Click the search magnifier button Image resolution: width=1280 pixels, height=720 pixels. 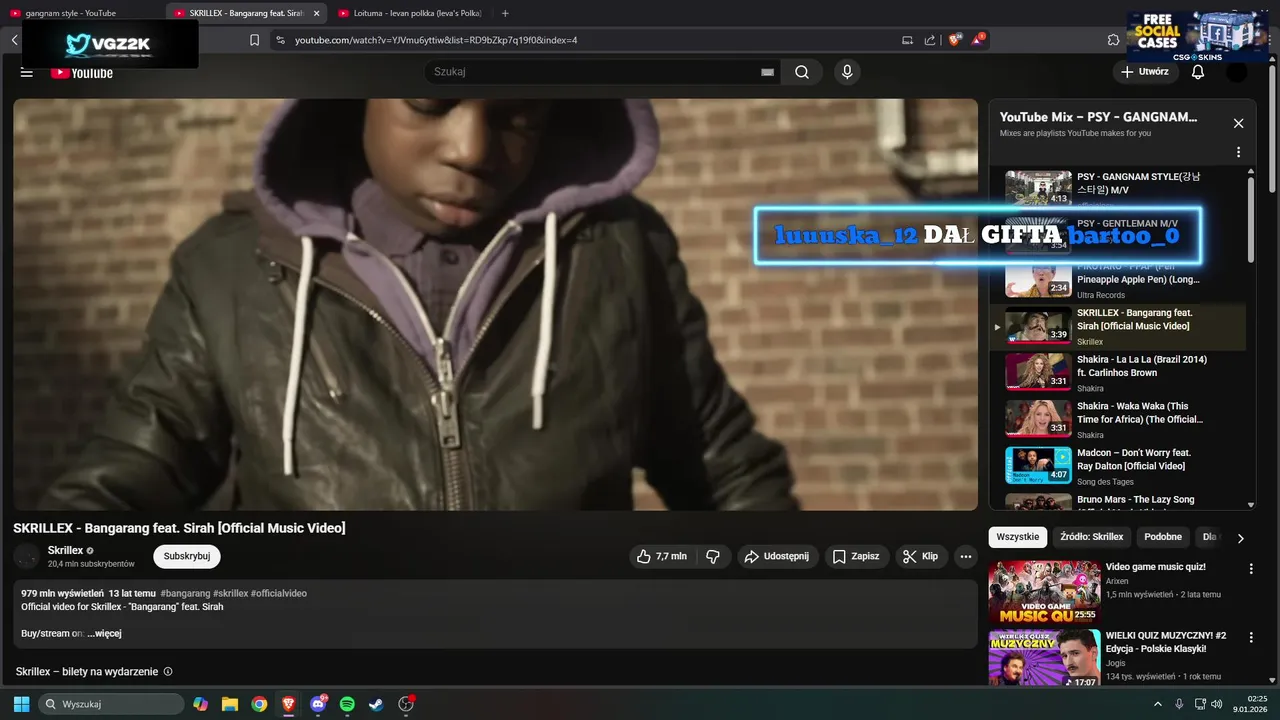coord(802,72)
